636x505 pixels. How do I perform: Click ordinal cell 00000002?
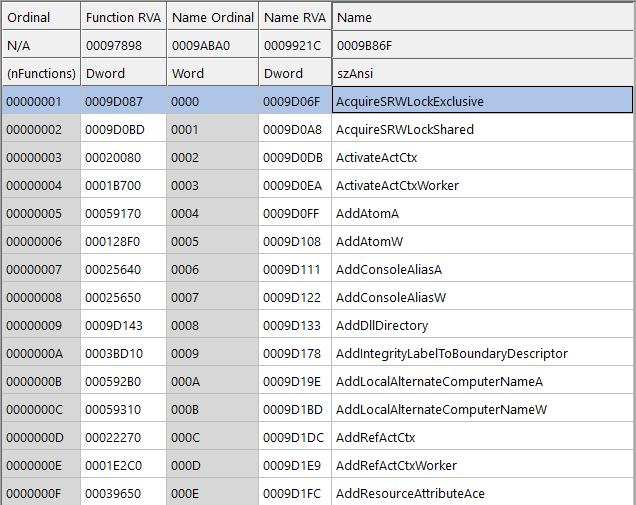[41, 129]
